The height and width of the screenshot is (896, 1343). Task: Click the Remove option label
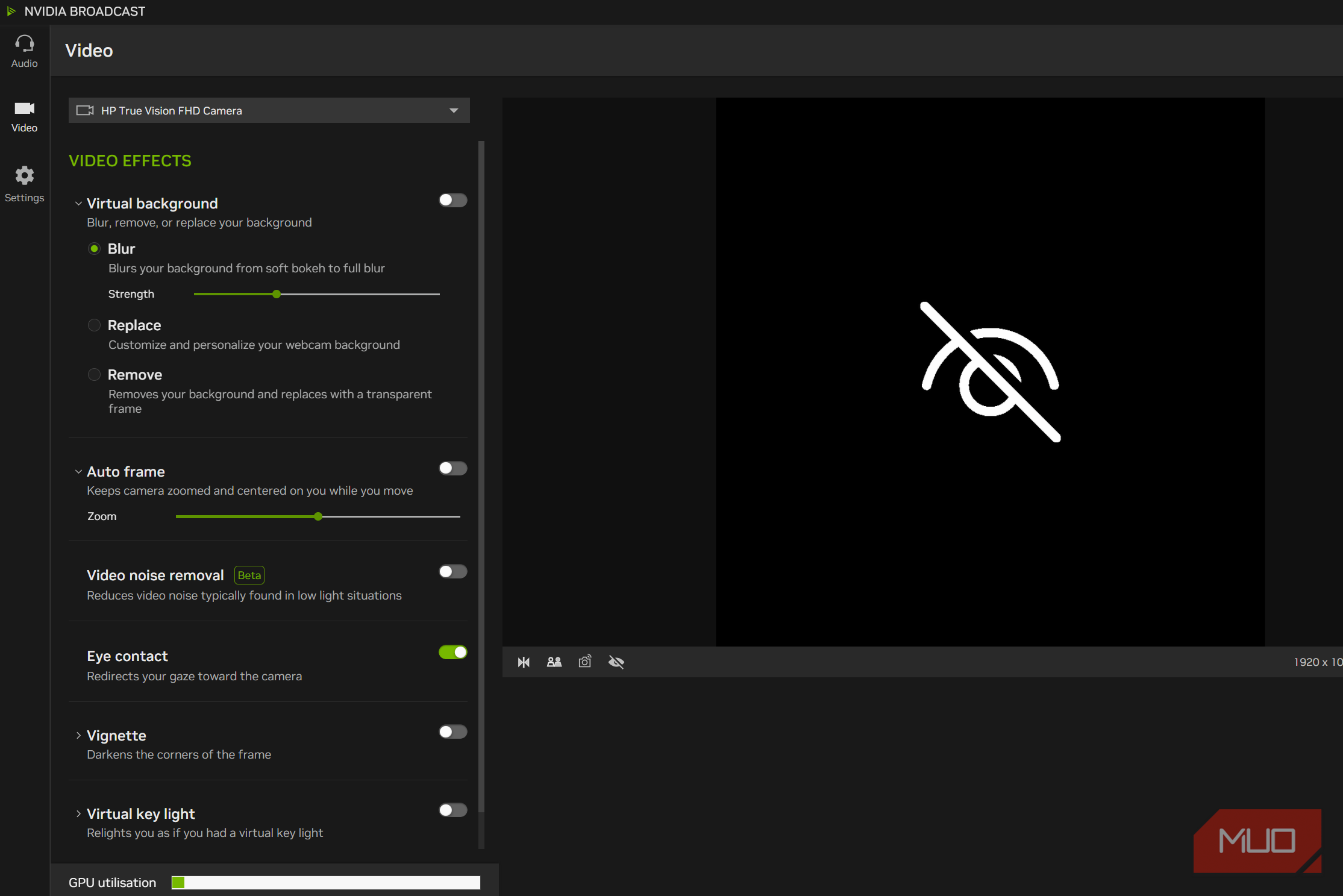[x=135, y=374]
